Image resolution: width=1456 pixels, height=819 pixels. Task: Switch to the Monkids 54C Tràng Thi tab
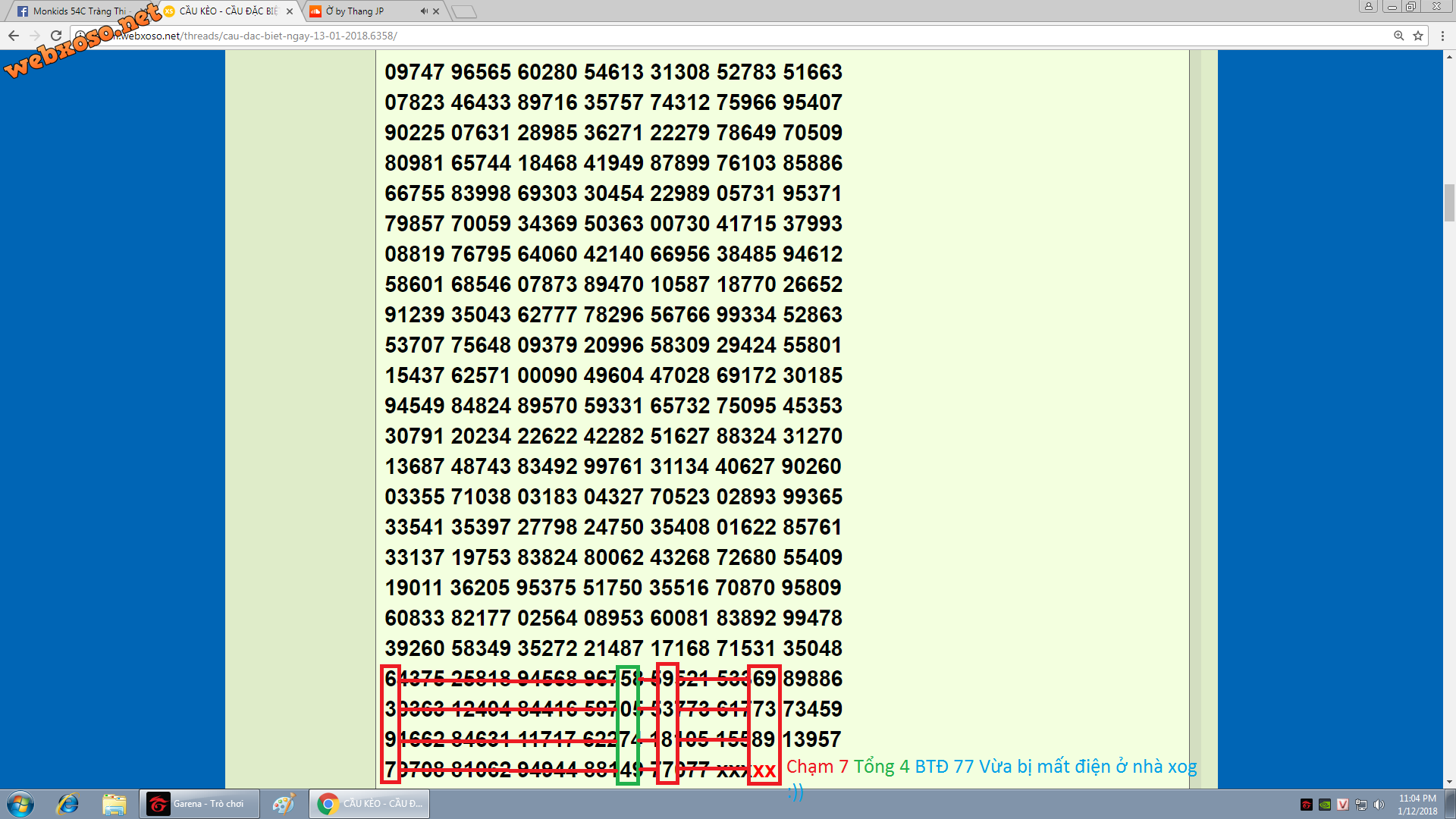[76, 11]
